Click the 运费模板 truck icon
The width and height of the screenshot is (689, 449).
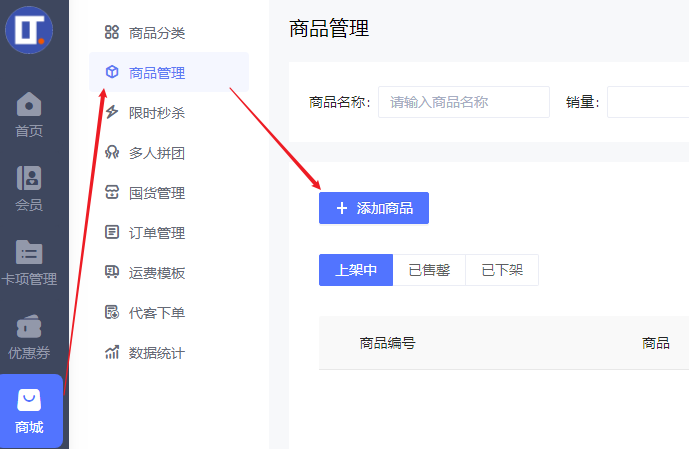[112, 272]
